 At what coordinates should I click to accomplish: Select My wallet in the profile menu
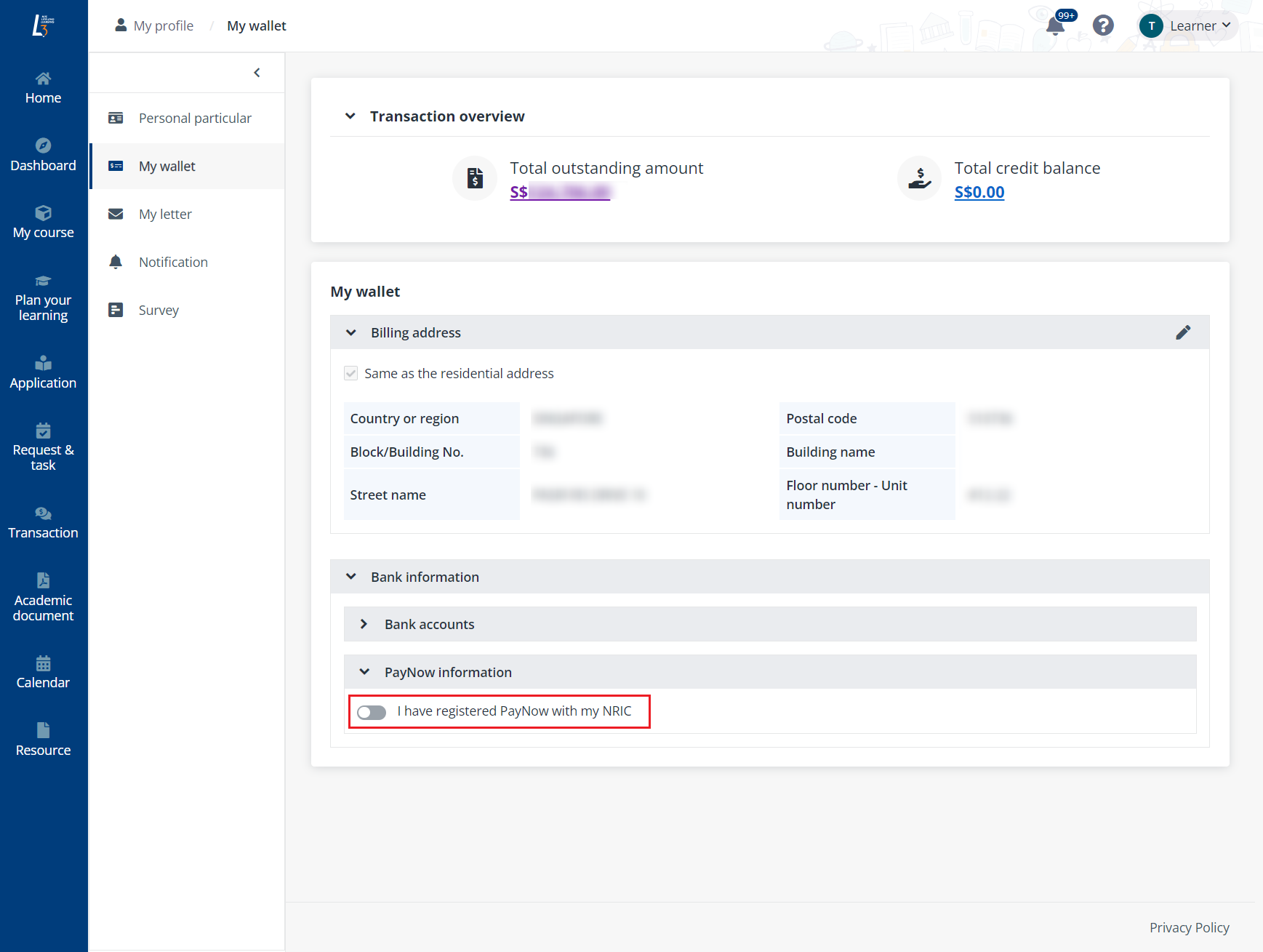(187, 166)
